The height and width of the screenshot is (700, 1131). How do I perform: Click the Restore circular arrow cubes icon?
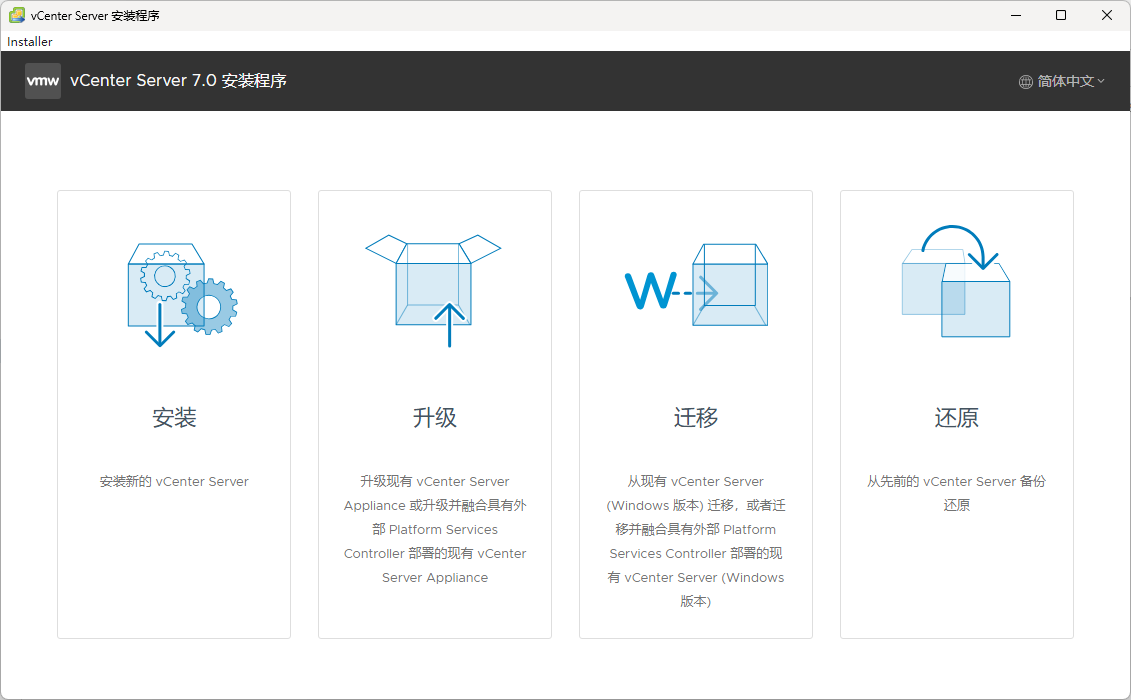pyautogui.click(x=956, y=282)
